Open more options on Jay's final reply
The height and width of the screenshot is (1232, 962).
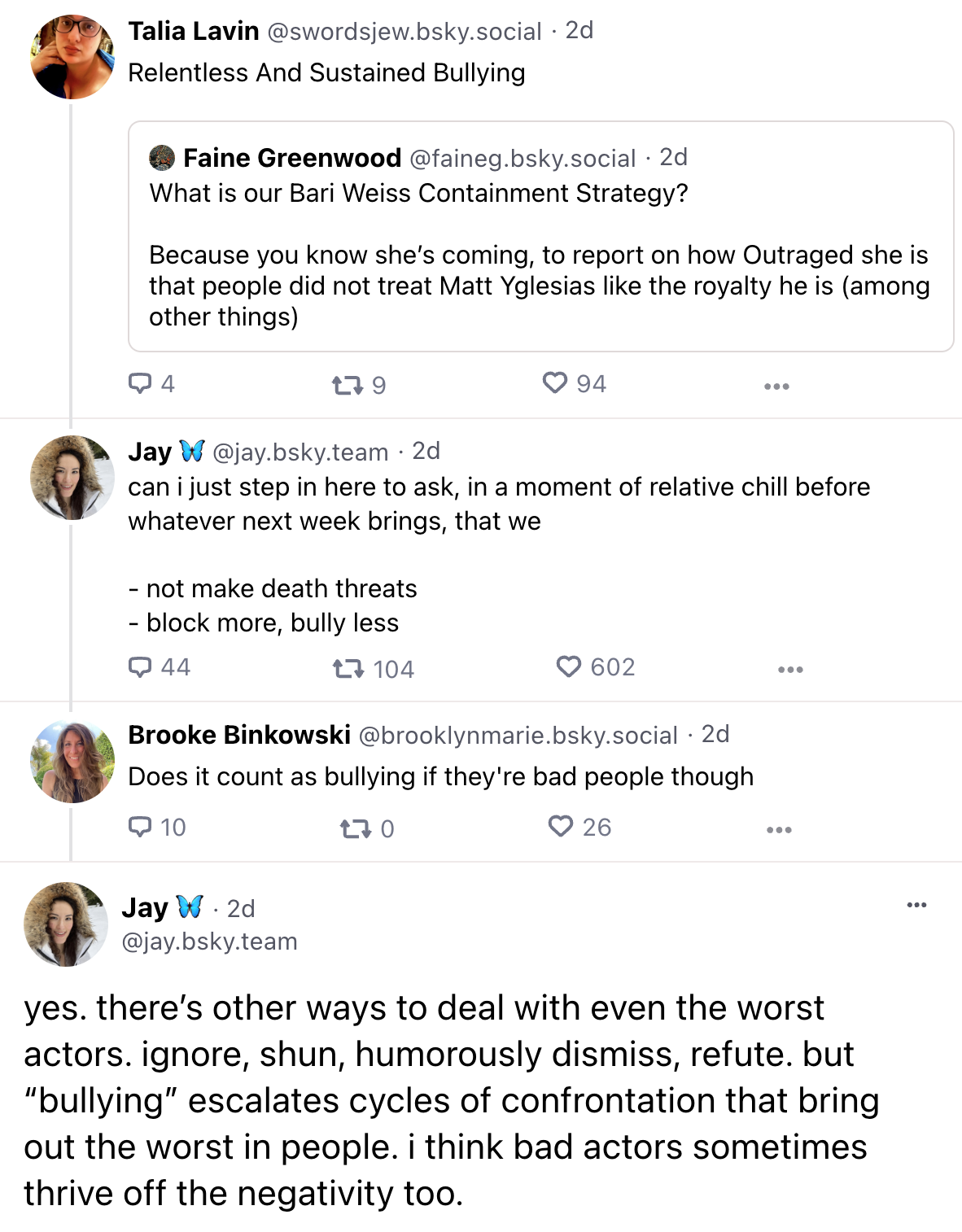tap(916, 905)
